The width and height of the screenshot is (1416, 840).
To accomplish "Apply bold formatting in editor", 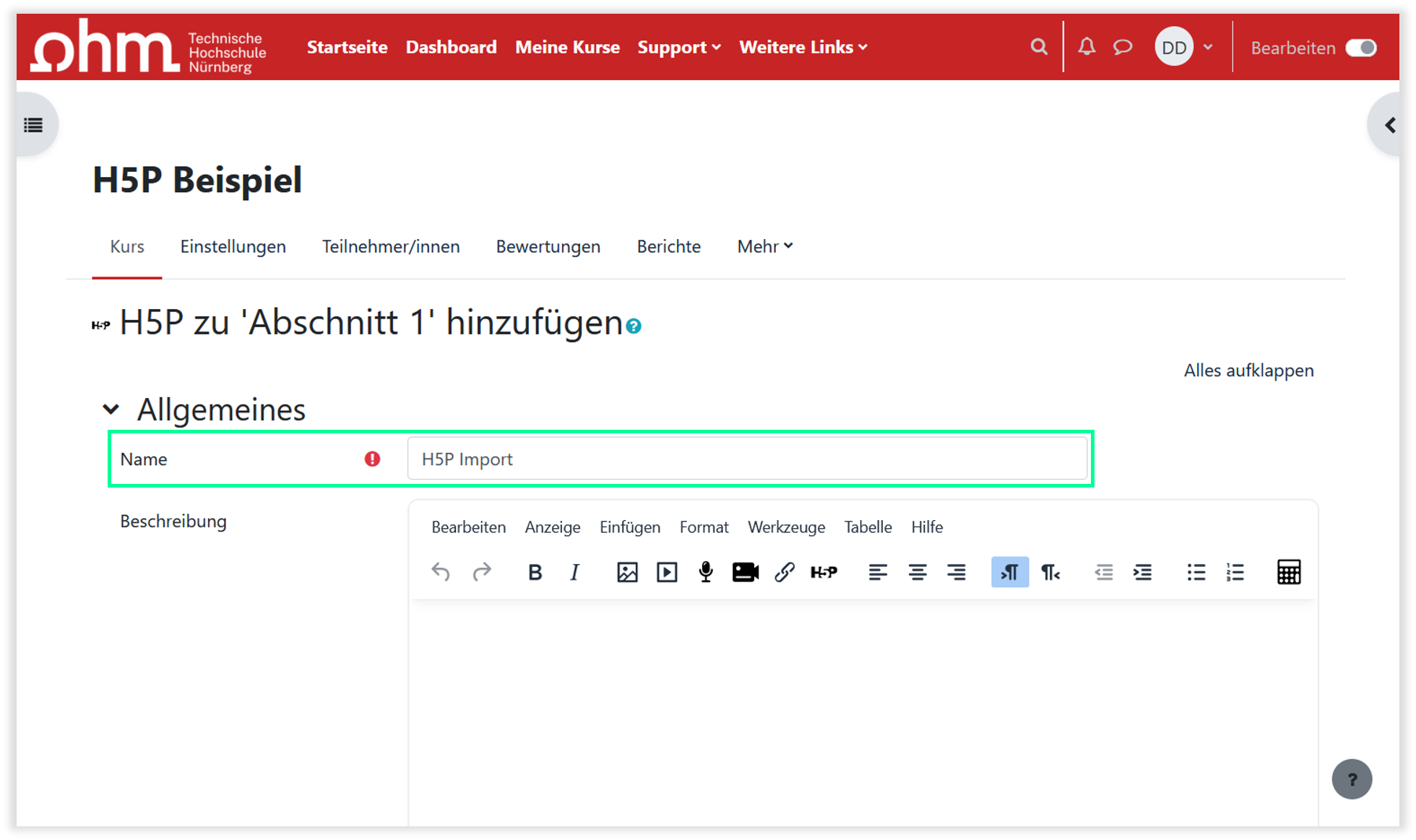I will [535, 573].
